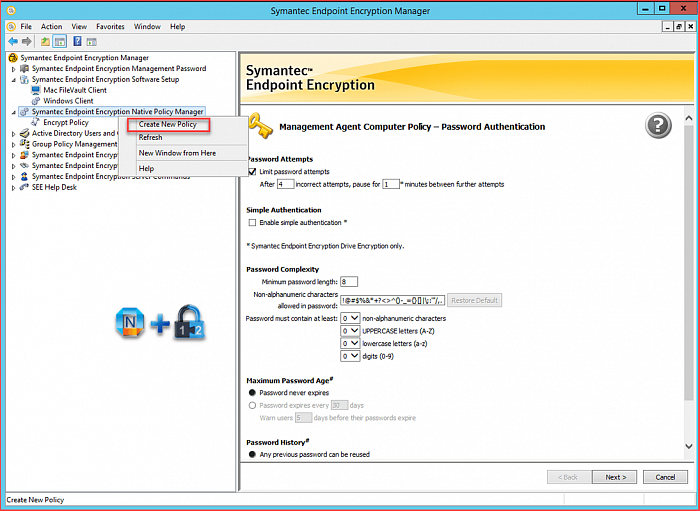Open the digits (0-9) count dropdown
The image size is (700, 511).
coord(350,356)
